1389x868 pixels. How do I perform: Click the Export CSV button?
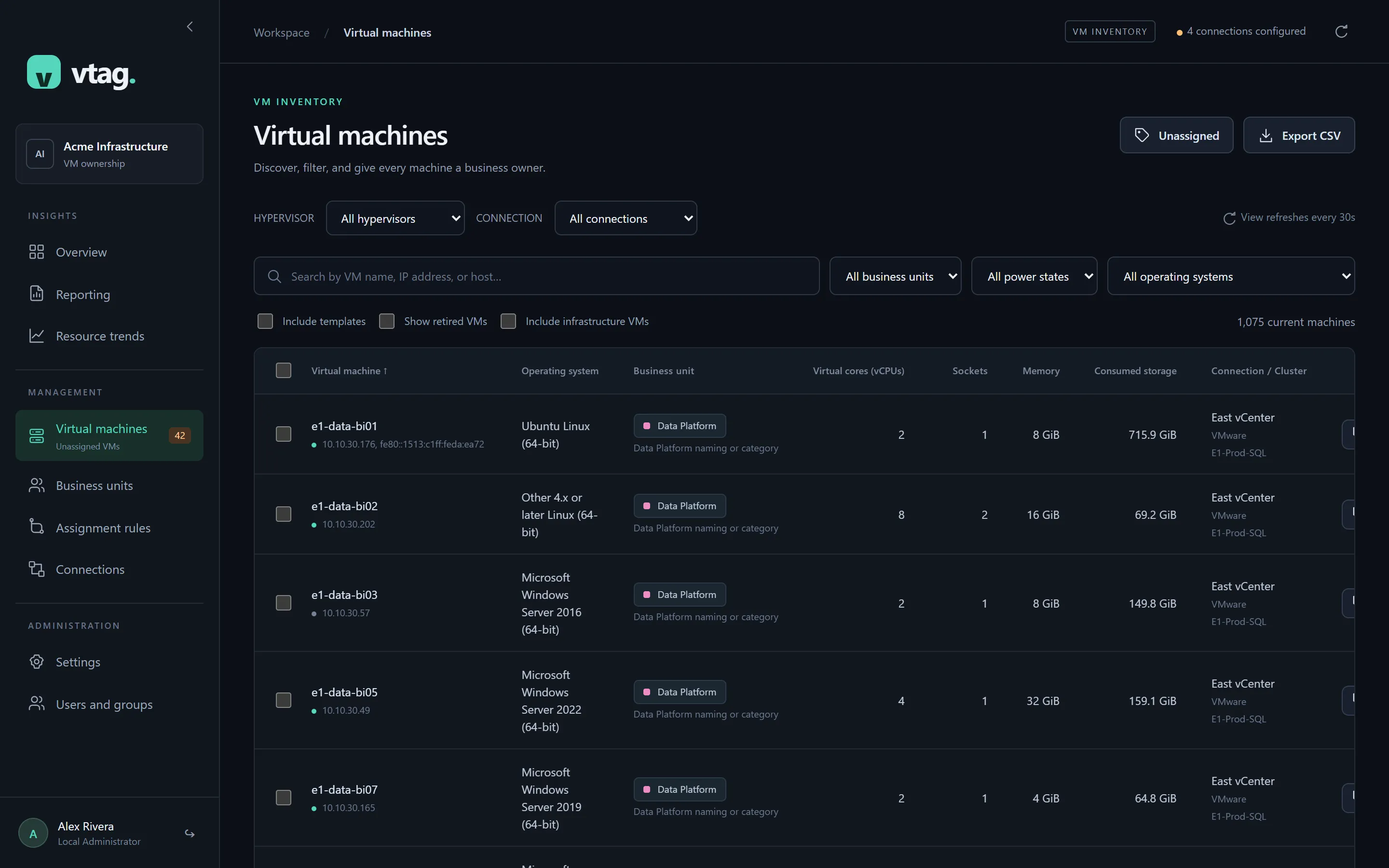(x=1299, y=136)
